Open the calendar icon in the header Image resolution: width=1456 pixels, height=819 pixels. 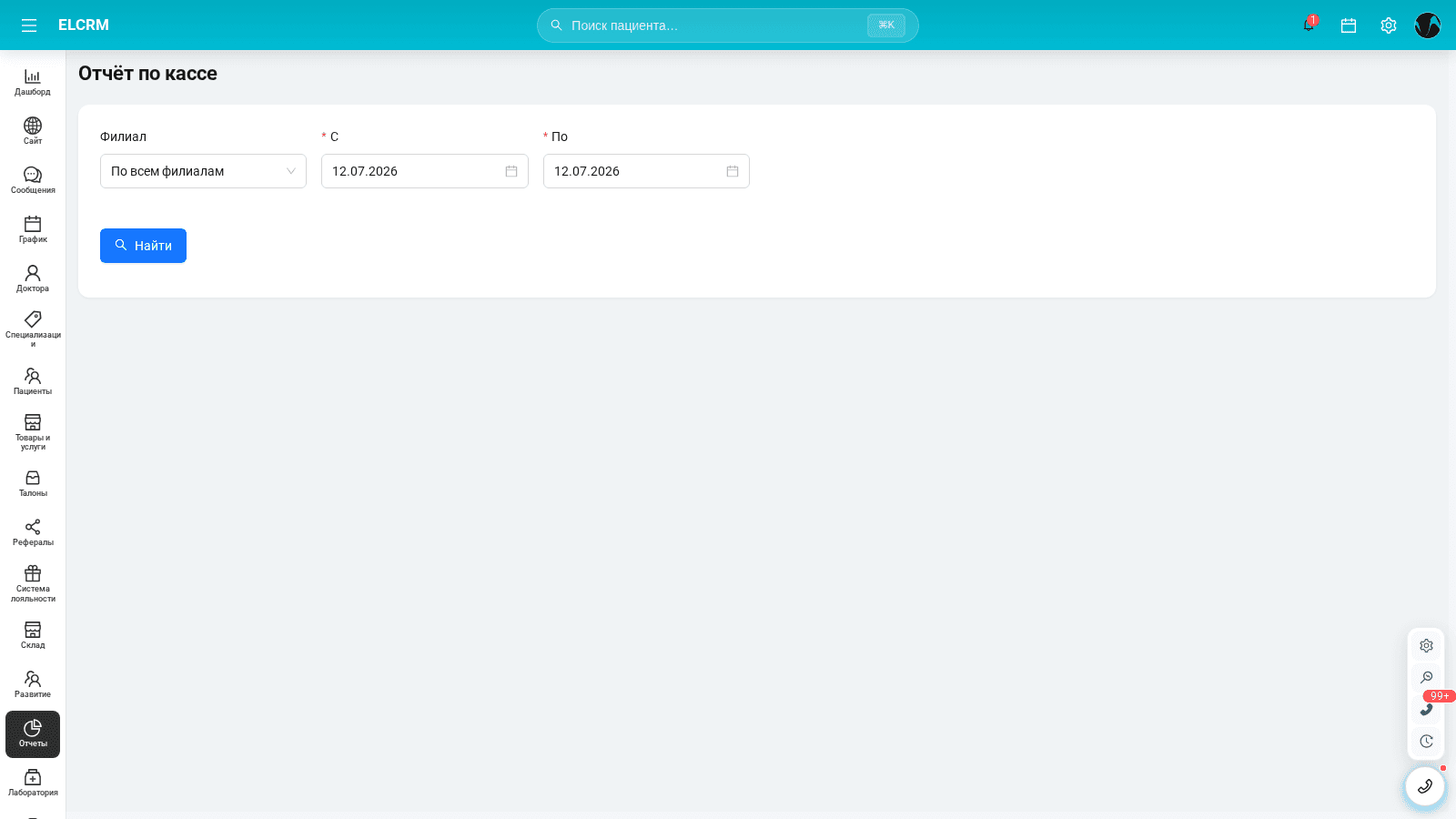[1349, 25]
